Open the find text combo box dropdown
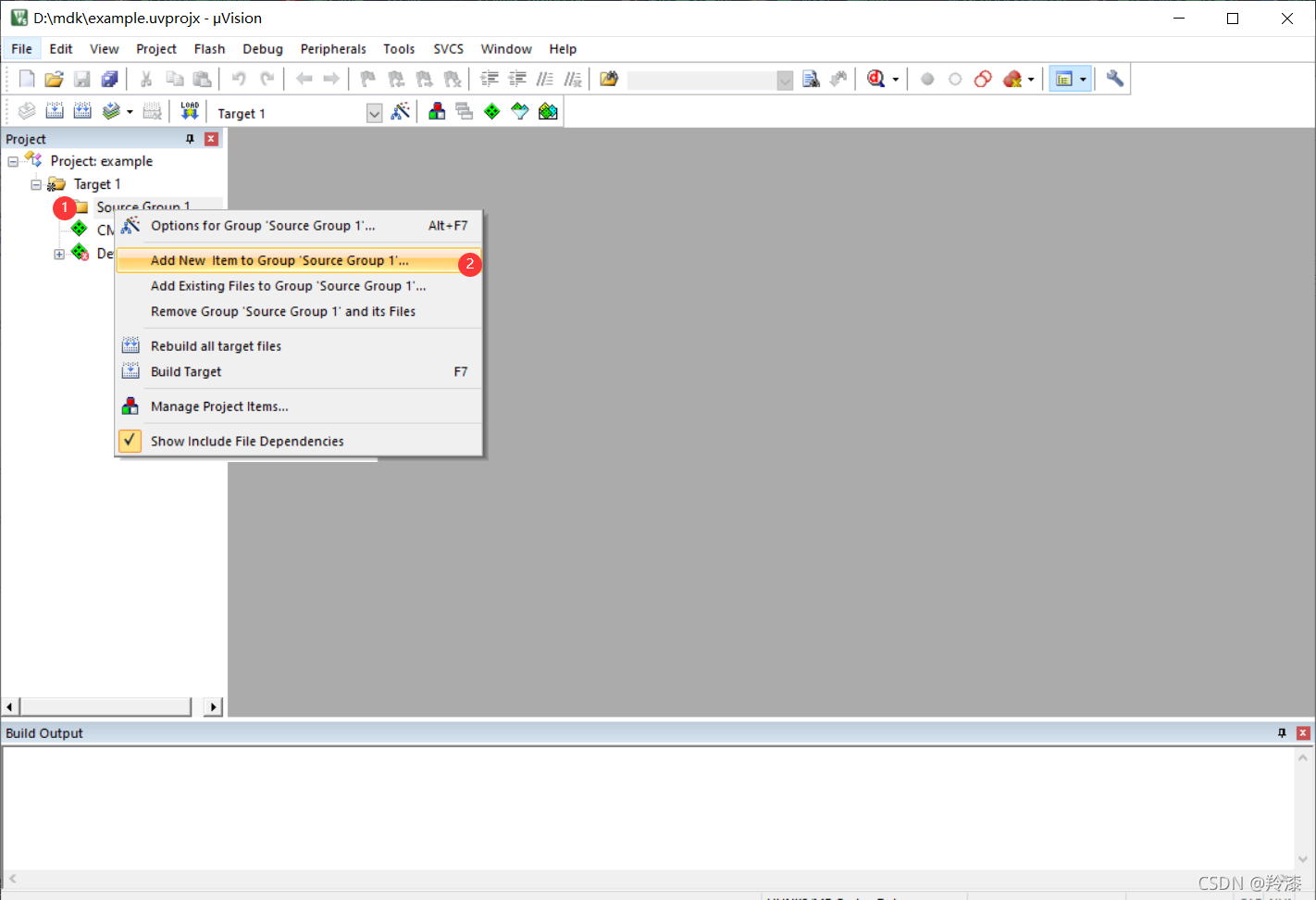The width and height of the screenshot is (1316, 900). coord(785,81)
